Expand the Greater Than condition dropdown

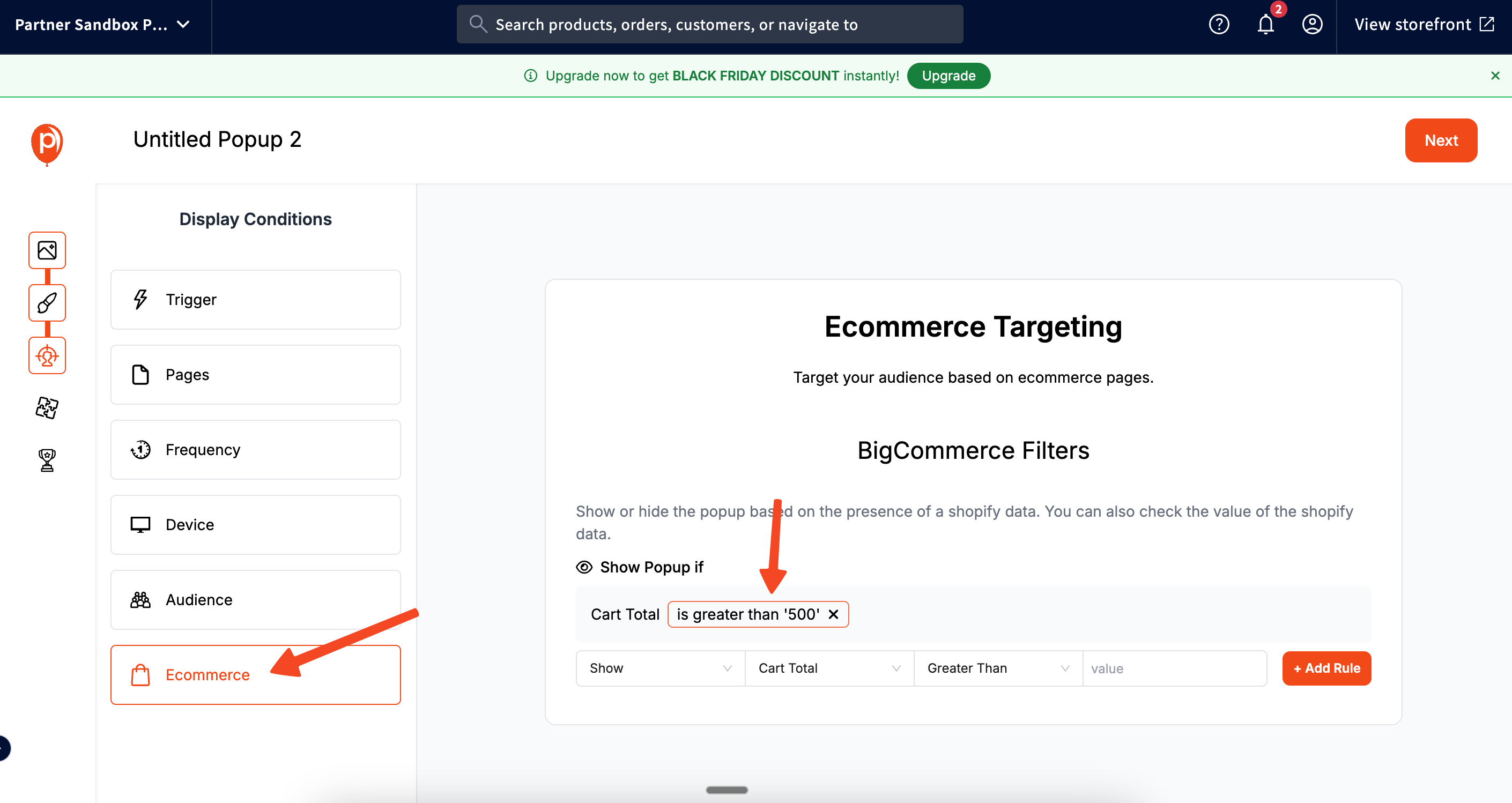click(997, 668)
